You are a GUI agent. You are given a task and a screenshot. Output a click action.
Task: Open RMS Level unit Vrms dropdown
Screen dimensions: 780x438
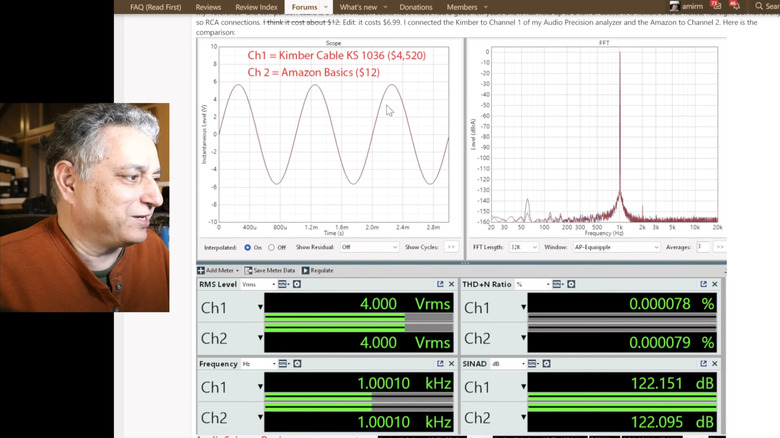point(258,284)
